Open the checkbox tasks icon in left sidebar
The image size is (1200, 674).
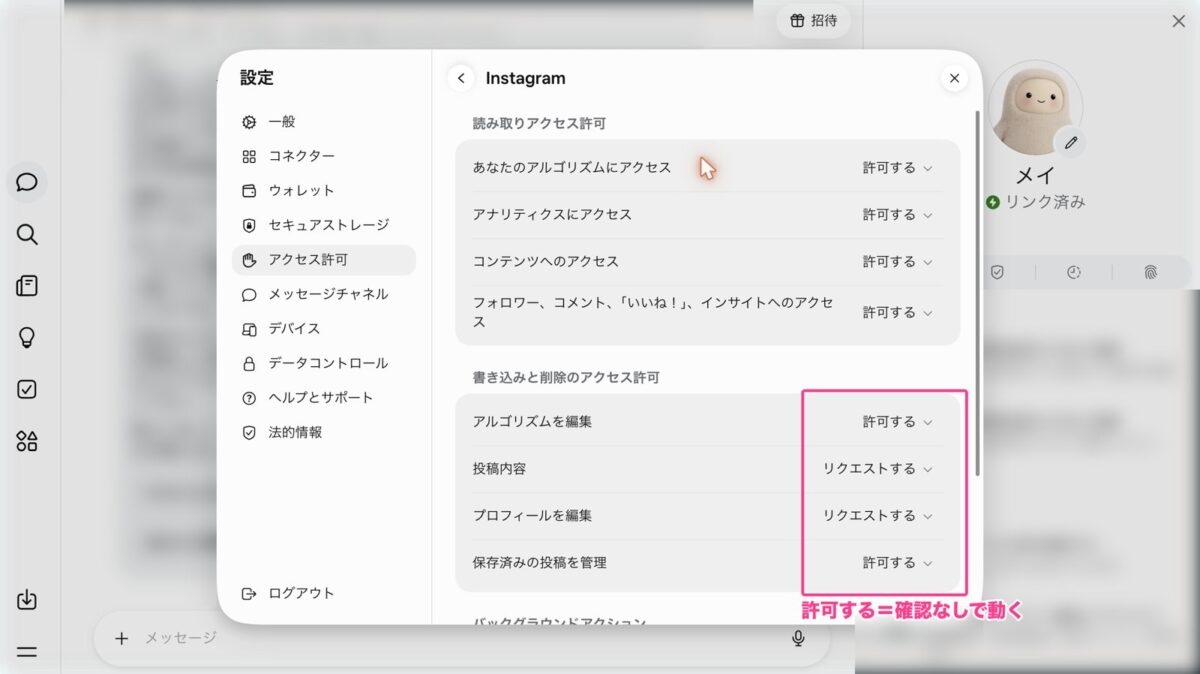(x=27, y=389)
